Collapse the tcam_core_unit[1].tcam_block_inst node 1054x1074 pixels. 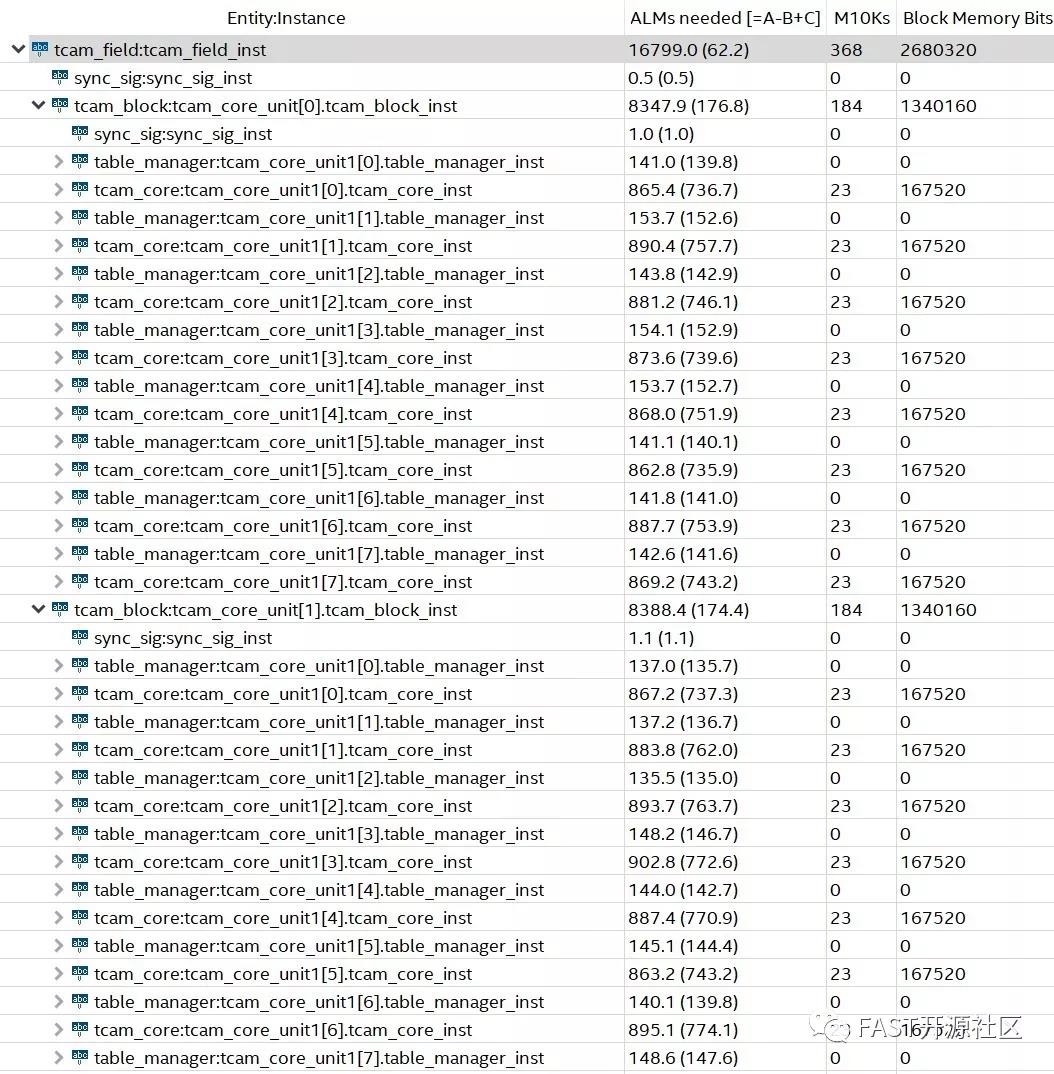point(39,609)
